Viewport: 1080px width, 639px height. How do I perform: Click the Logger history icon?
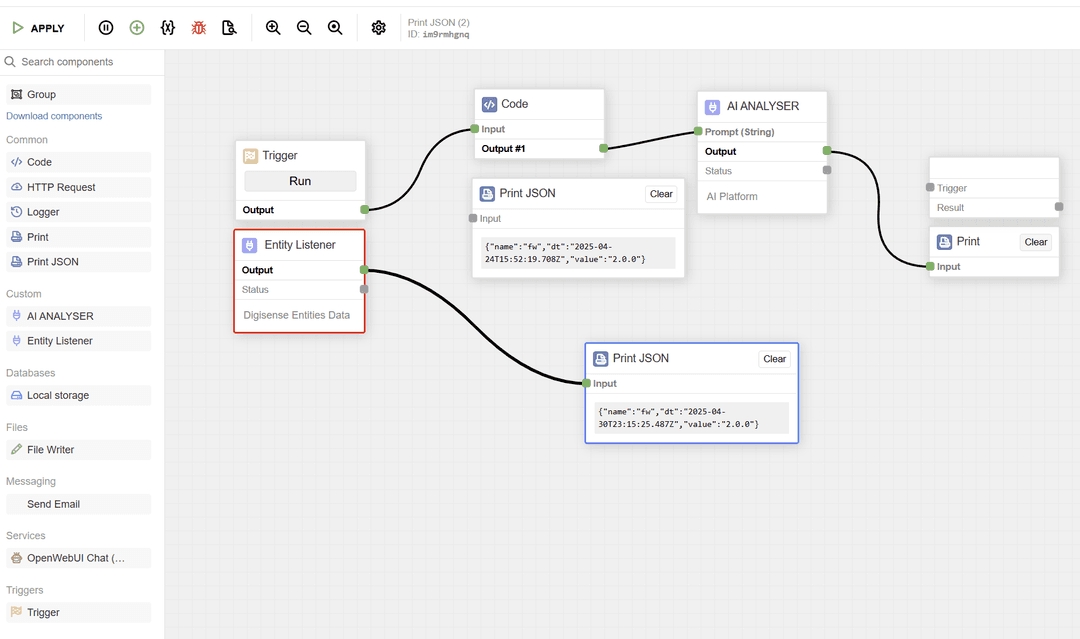17,212
